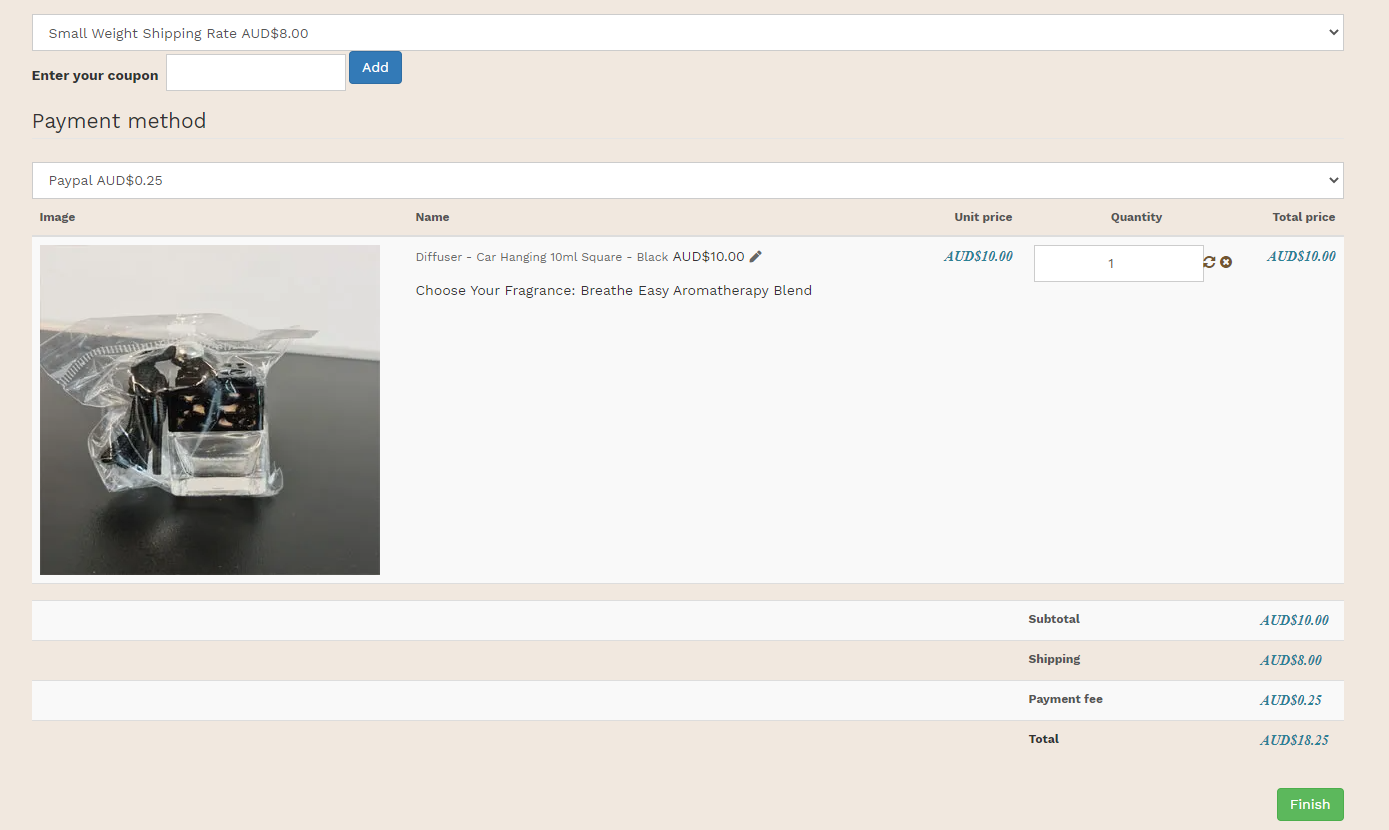Focus the coupon code input field
This screenshot has height=830, width=1389.
pyautogui.click(x=256, y=73)
